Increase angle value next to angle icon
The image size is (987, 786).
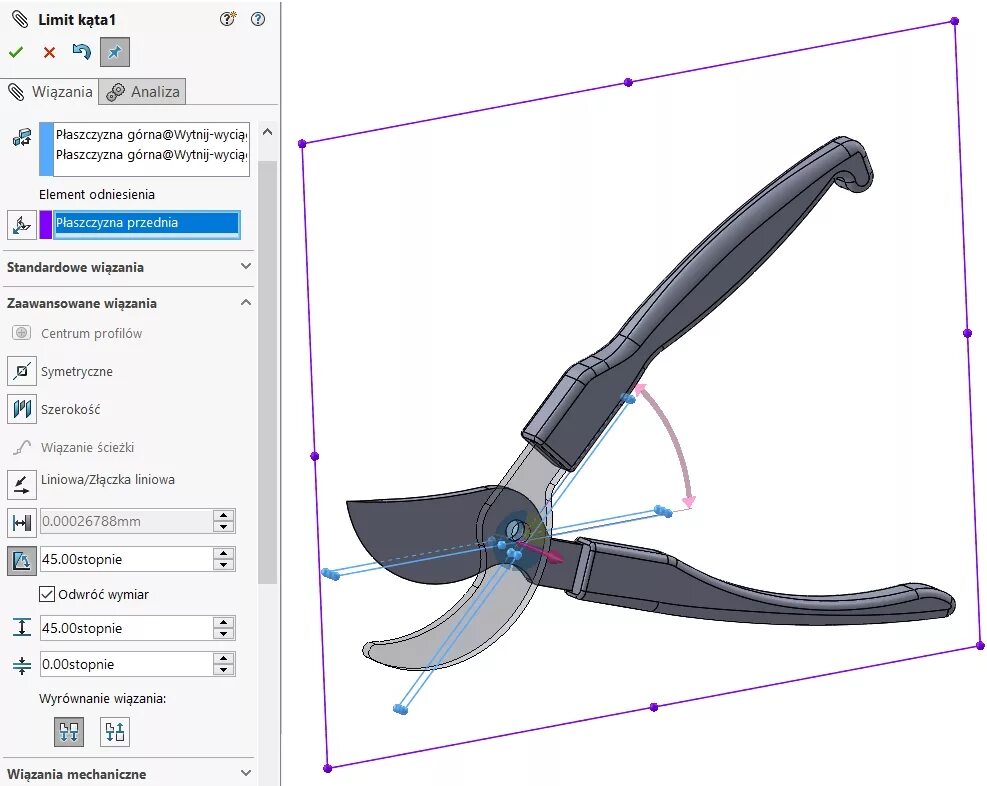(x=223, y=553)
